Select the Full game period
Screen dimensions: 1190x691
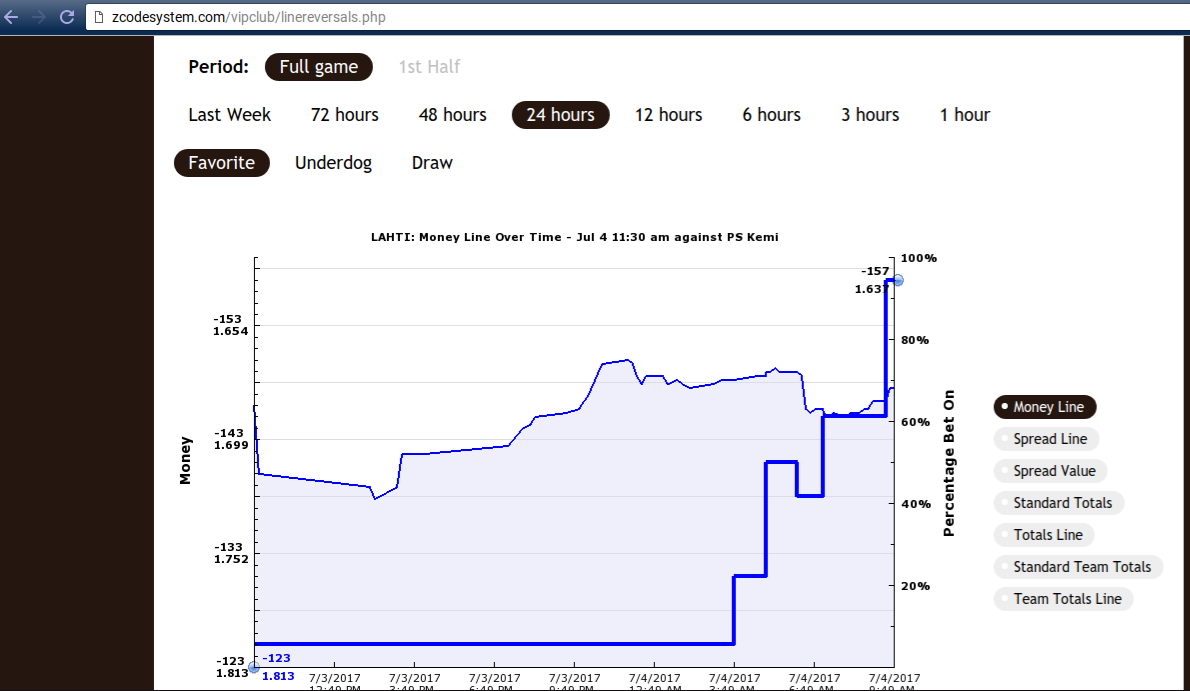(319, 67)
